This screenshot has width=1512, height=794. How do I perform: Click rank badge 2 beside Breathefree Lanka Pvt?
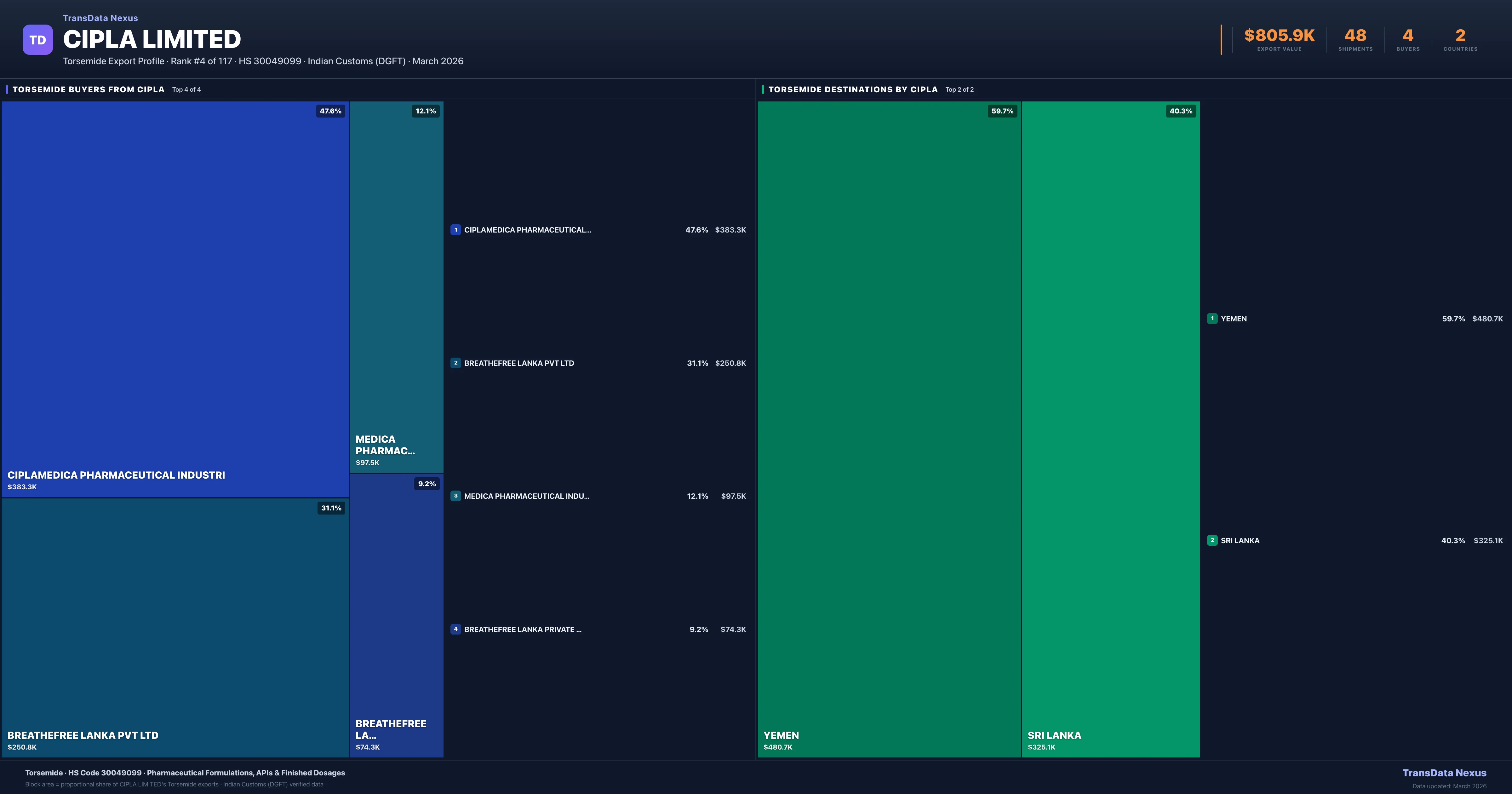click(455, 363)
